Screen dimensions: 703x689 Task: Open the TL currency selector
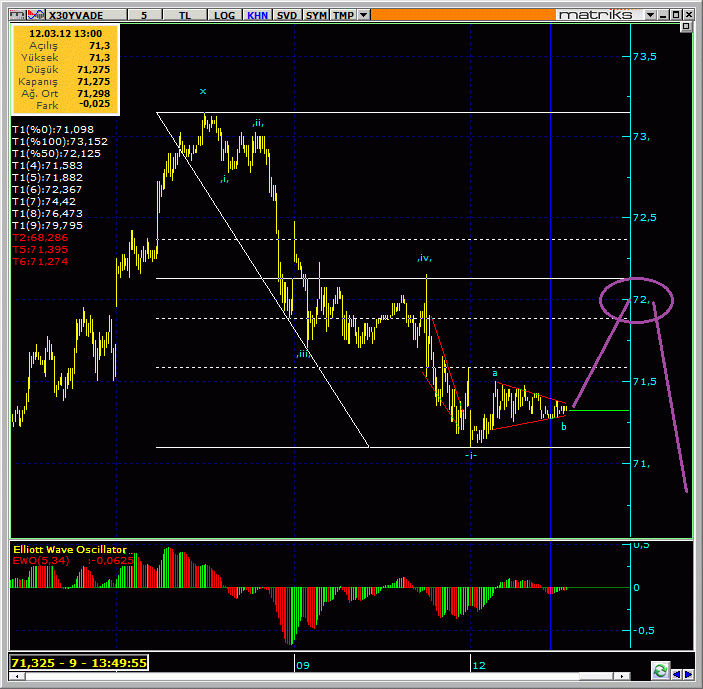[x=185, y=15]
